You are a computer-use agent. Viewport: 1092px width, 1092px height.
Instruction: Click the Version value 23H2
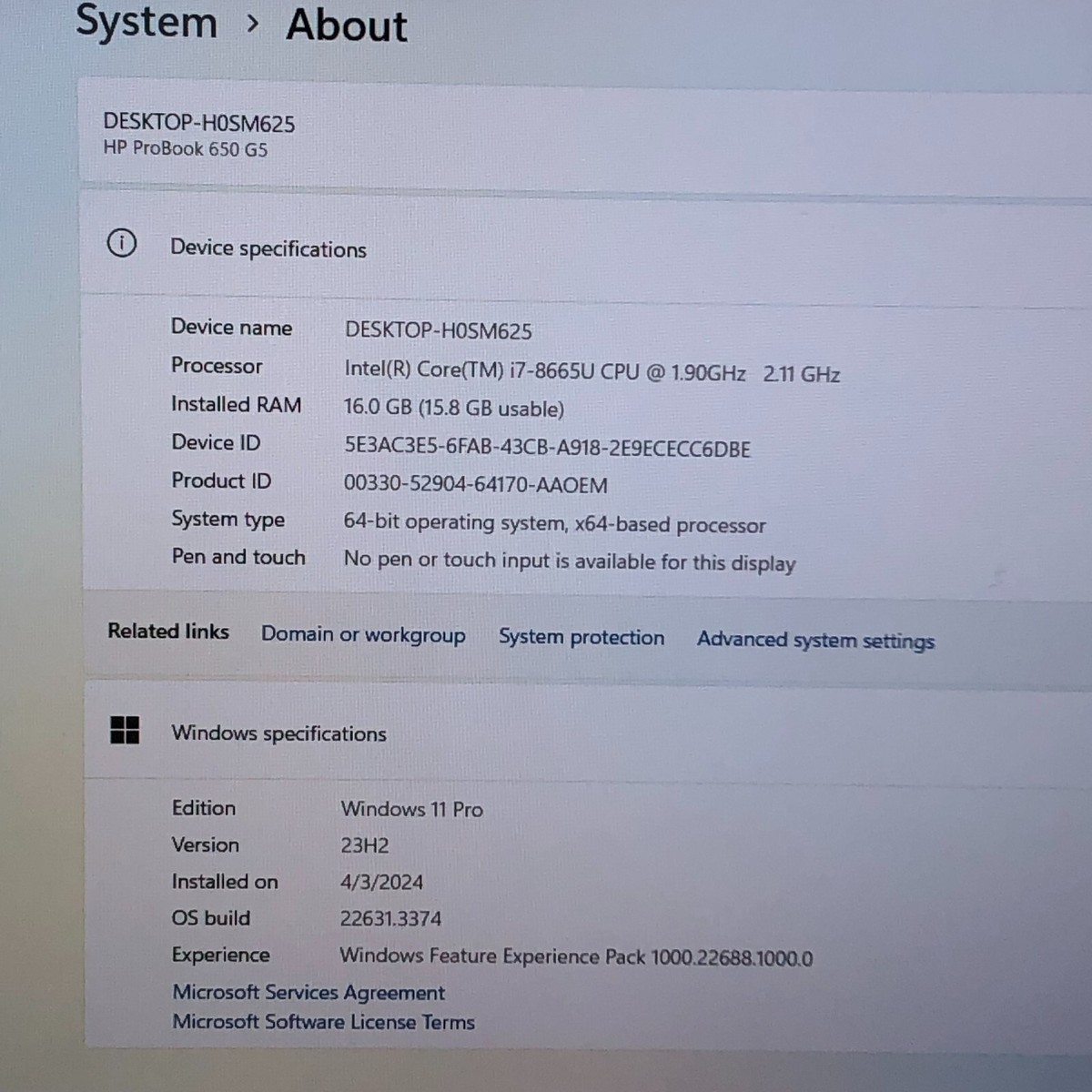point(365,845)
